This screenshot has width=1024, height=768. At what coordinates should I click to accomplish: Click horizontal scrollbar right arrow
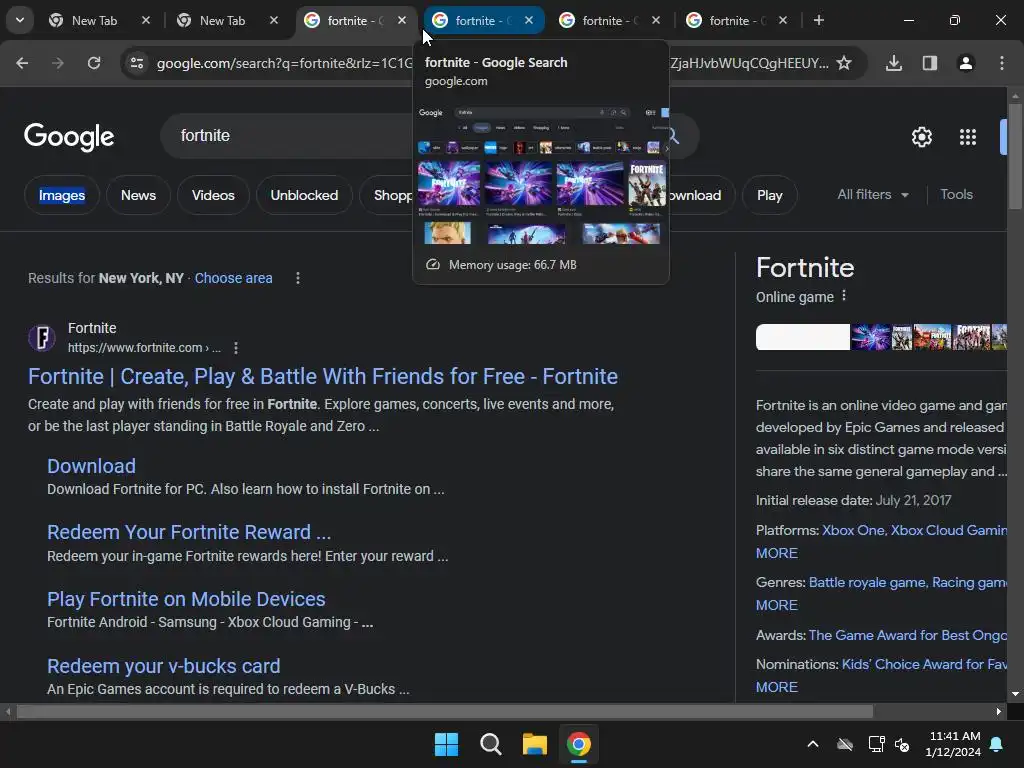999,711
